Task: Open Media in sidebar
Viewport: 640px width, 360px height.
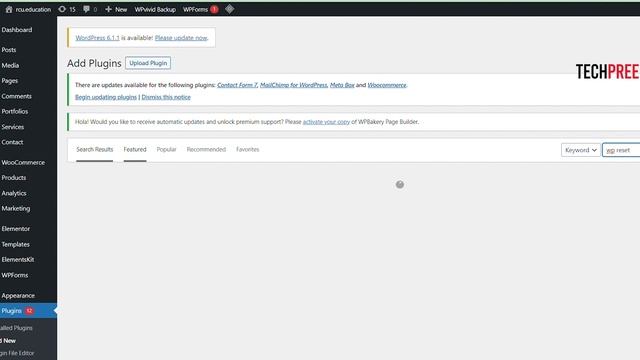Action: [x=10, y=65]
